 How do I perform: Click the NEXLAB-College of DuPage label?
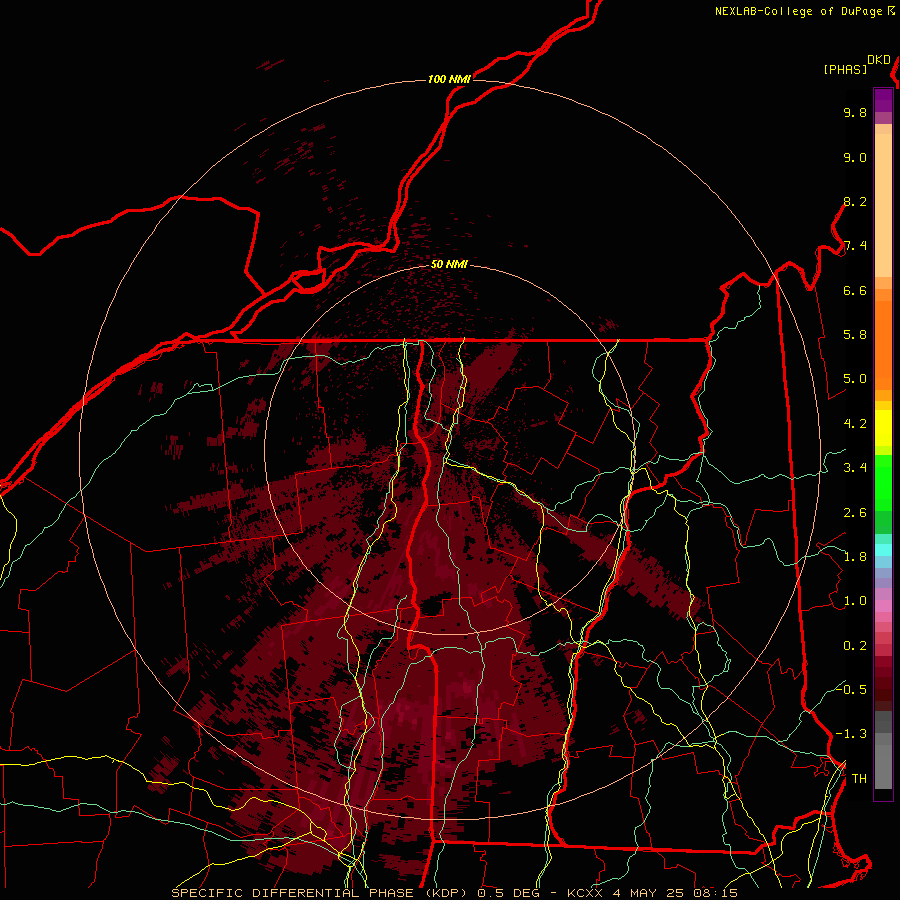point(798,11)
